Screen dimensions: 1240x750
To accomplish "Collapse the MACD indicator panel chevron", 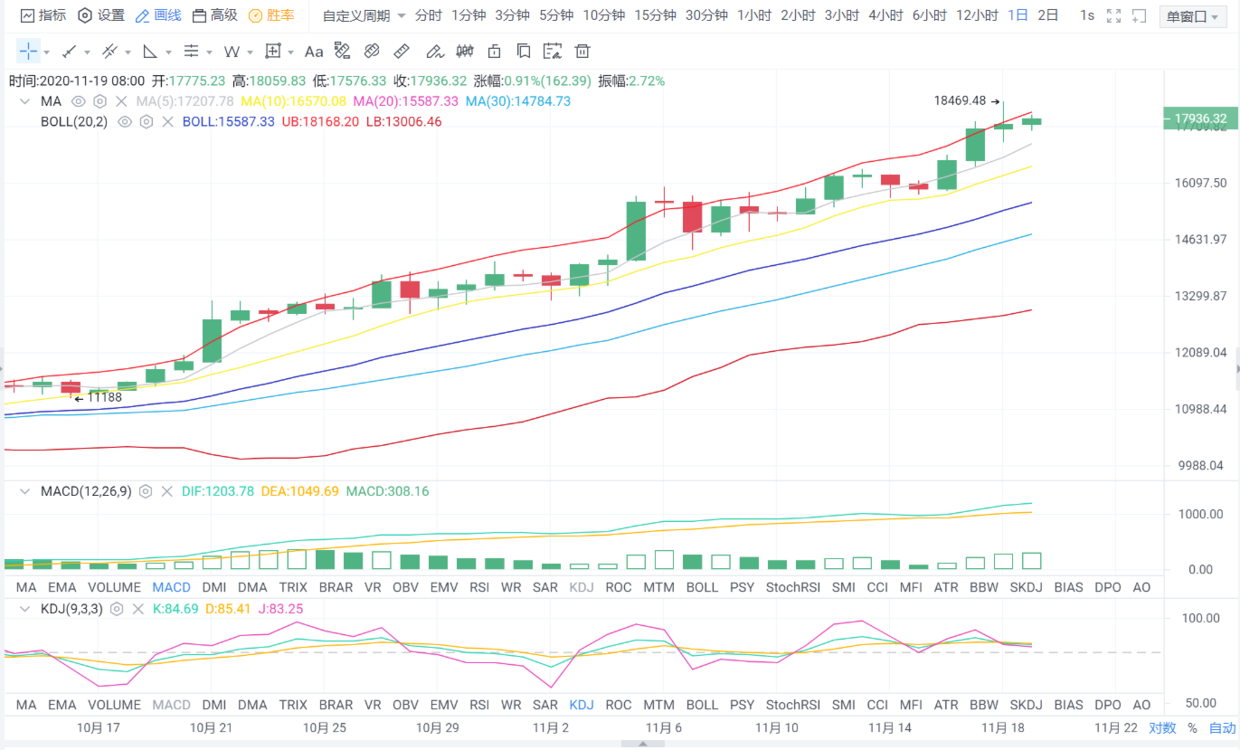I will coord(25,492).
